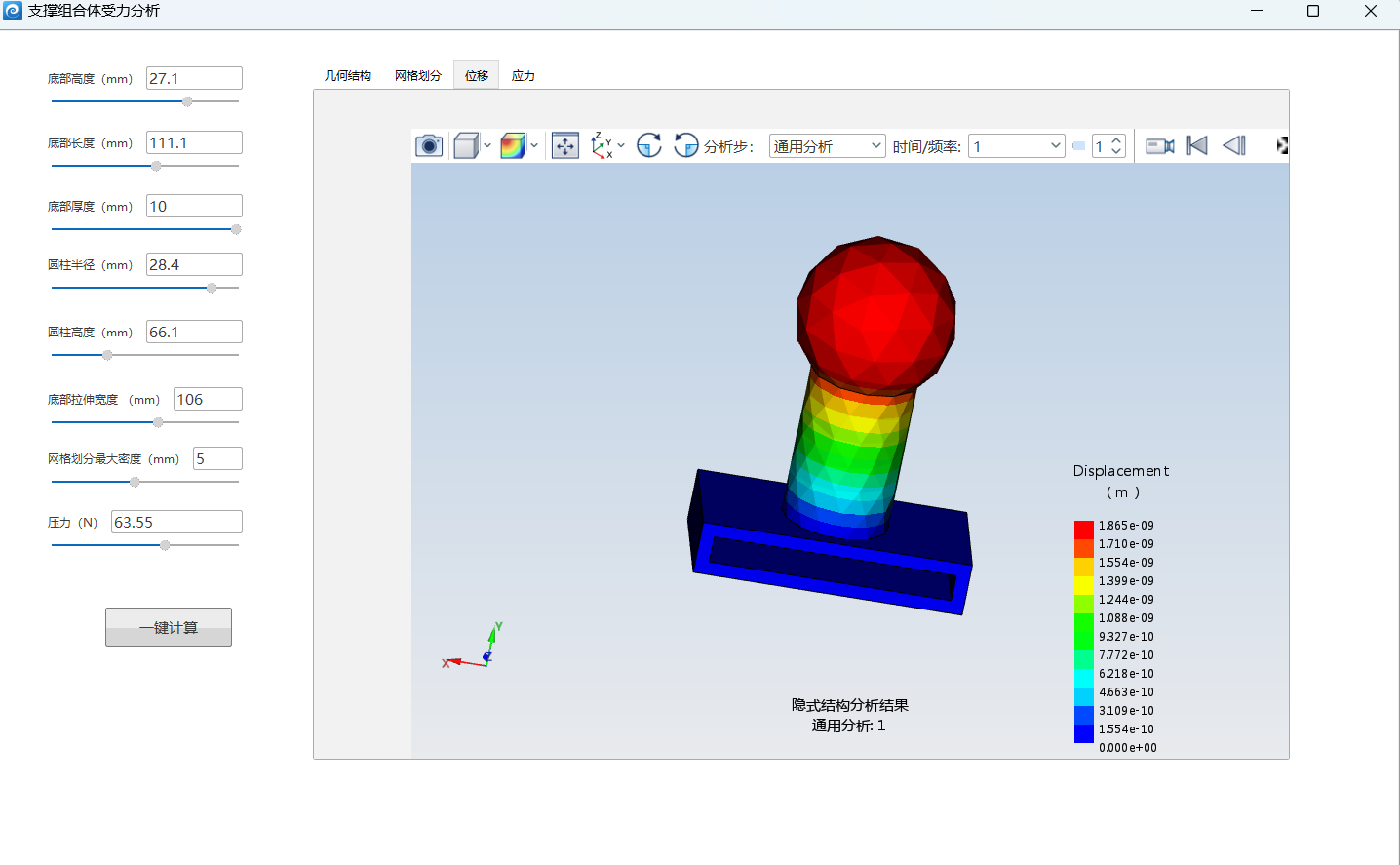Switch to the 几何结构 tab
1400x865 pixels.
pos(348,75)
